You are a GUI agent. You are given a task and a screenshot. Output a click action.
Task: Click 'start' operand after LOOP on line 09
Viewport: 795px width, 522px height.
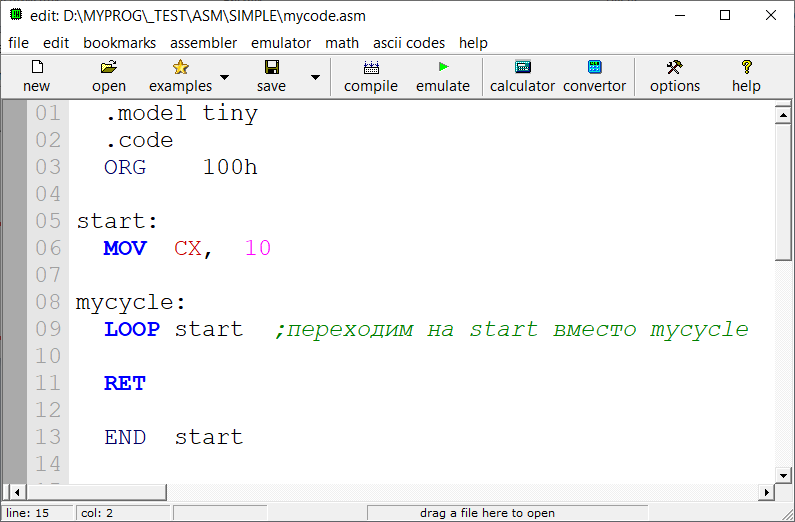tap(209, 329)
